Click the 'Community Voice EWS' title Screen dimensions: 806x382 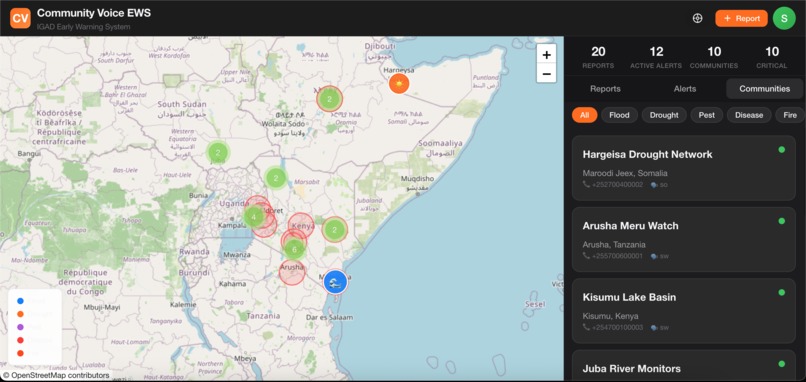(x=94, y=13)
